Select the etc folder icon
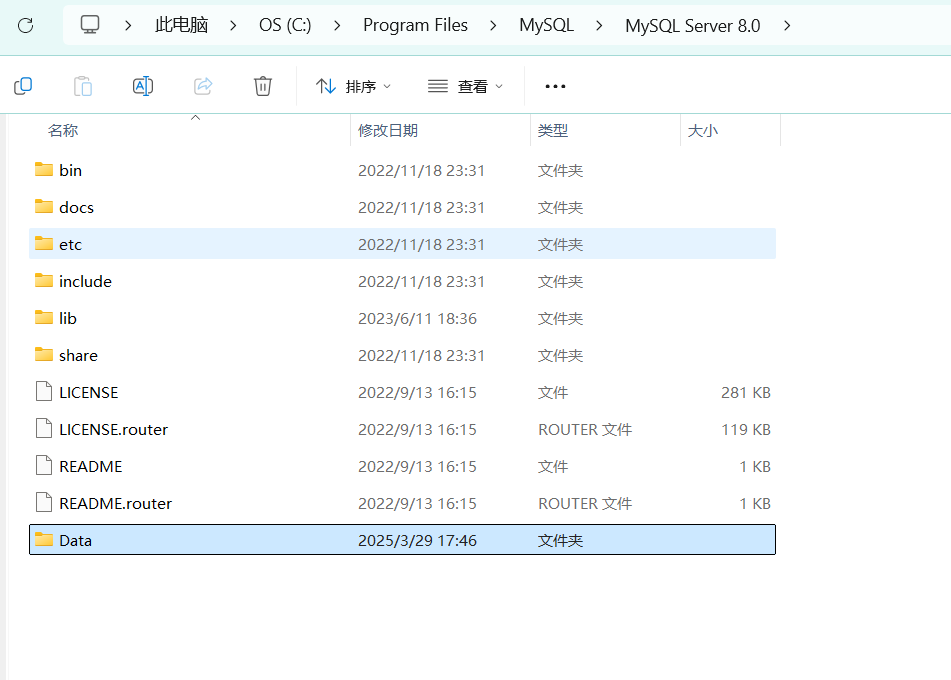This screenshot has height=680, width=951. 44,243
